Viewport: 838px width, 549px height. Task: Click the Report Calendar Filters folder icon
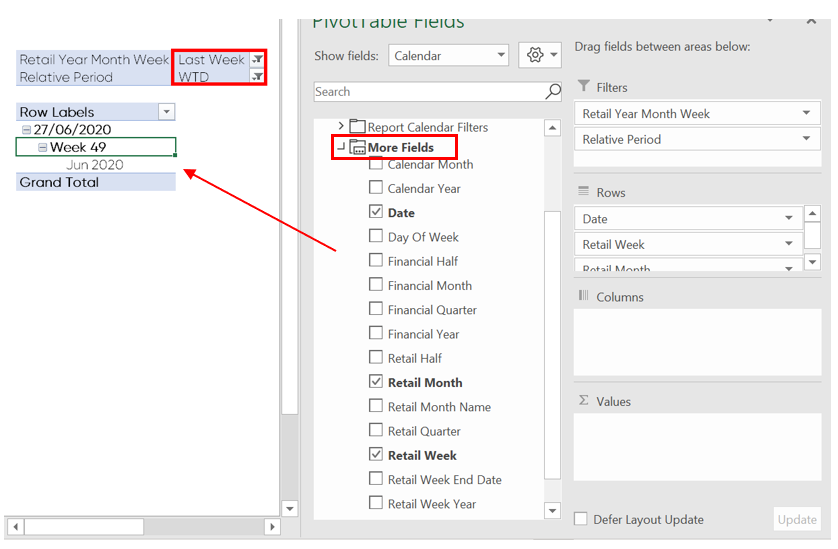pos(357,127)
